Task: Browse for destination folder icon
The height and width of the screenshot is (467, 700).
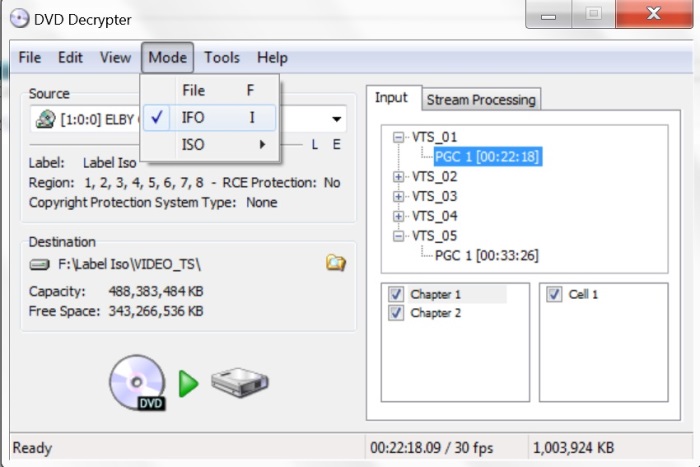Action: (x=336, y=263)
